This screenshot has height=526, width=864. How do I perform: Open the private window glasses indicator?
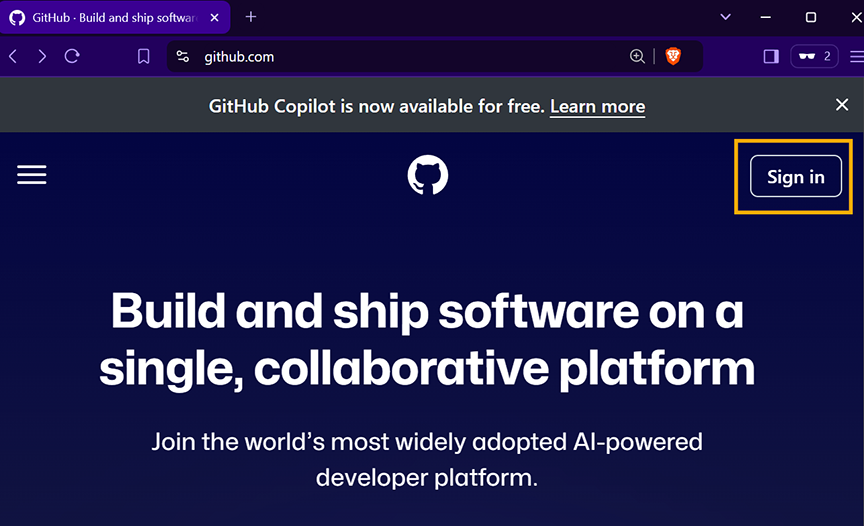pos(814,56)
